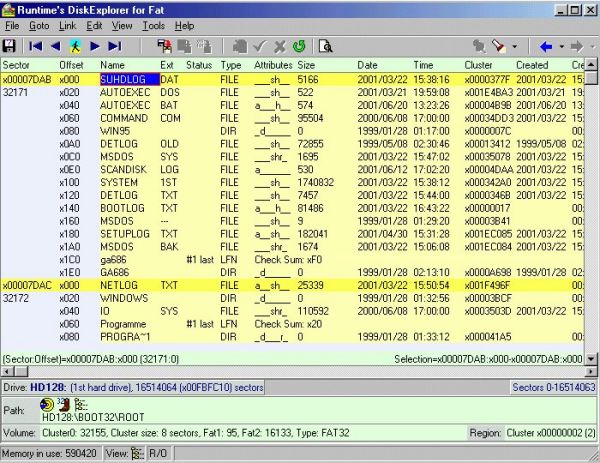Select the WINDOWS directory entry
This screenshot has width=600, height=463.
pos(124,298)
